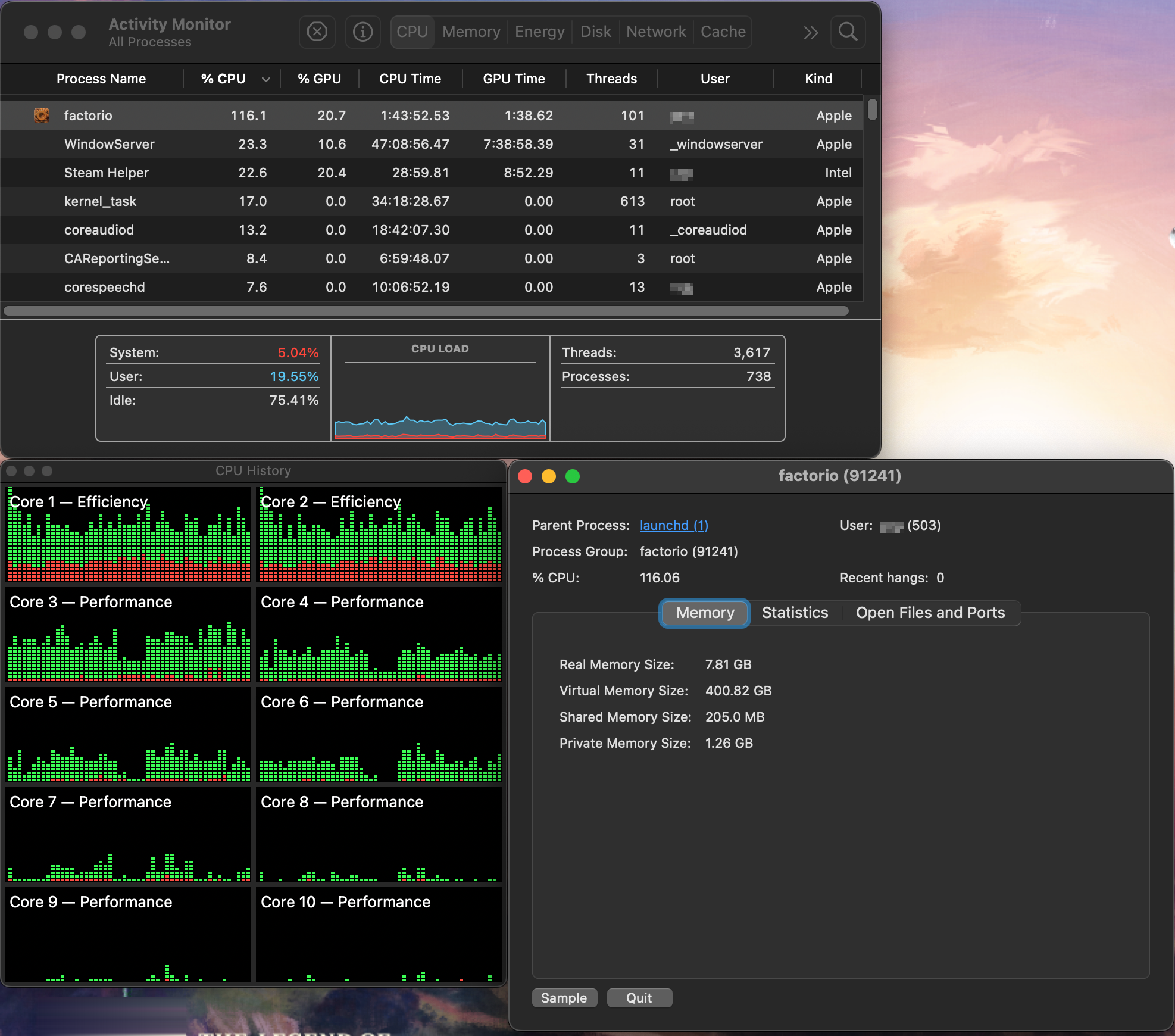Viewport: 1175px width, 1036px height.
Task: Click the Core 10 — Performance graph
Action: [x=380, y=934]
